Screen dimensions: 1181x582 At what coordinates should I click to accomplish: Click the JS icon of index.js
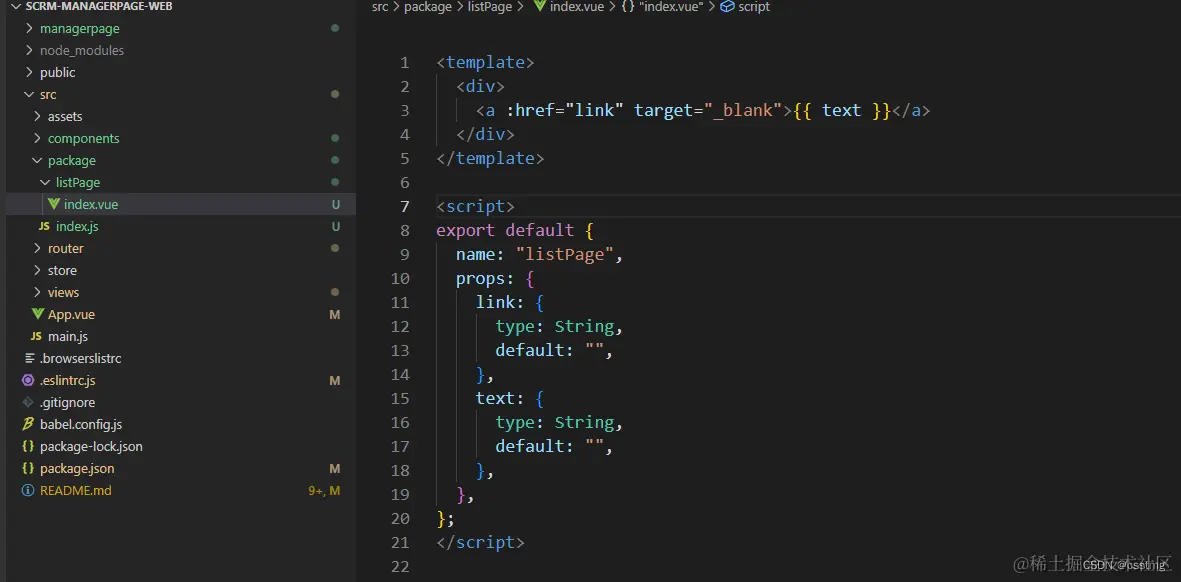coord(44,227)
